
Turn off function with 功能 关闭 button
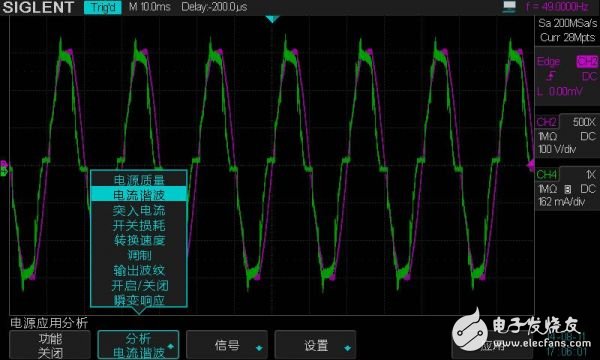[x=50, y=345]
